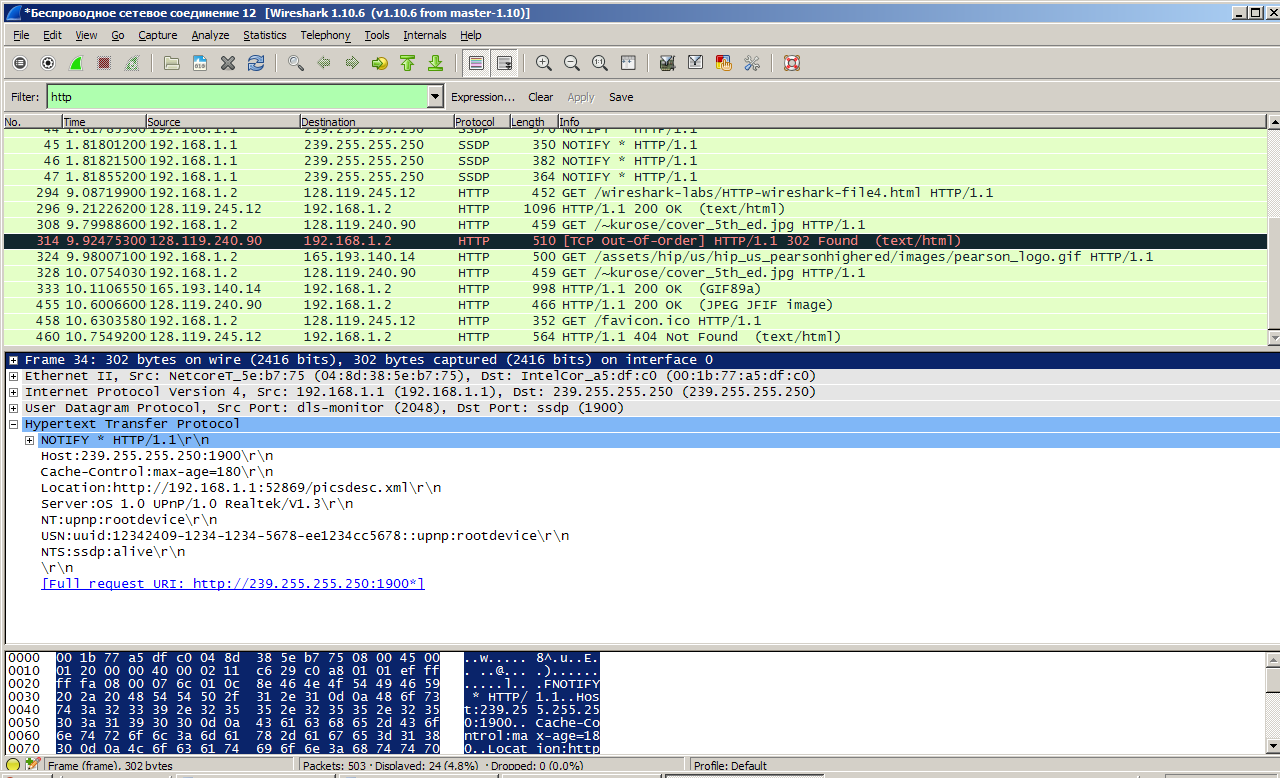Expand the Ethernet II tree row

coord(13,376)
